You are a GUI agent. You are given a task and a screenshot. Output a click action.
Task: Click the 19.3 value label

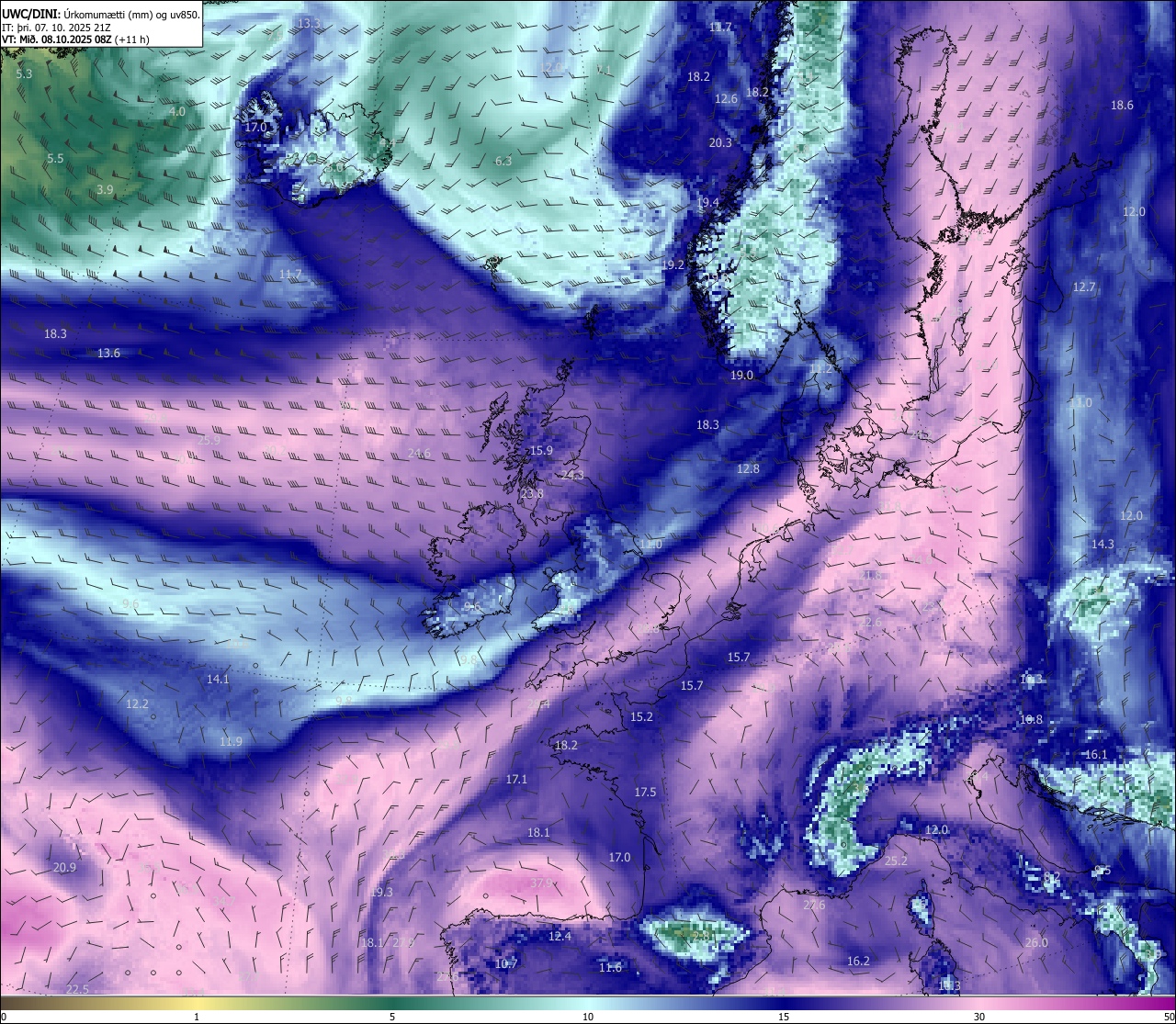(381, 892)
